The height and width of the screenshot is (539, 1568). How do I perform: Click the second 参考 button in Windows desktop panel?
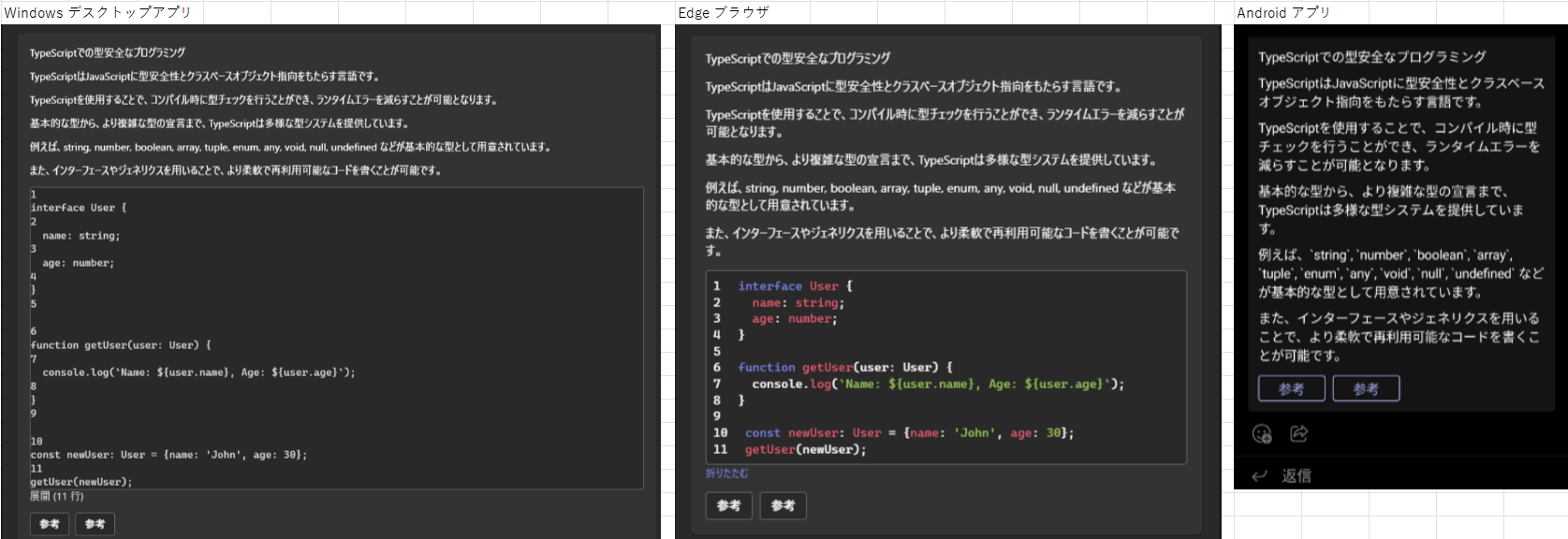point(95,524)
